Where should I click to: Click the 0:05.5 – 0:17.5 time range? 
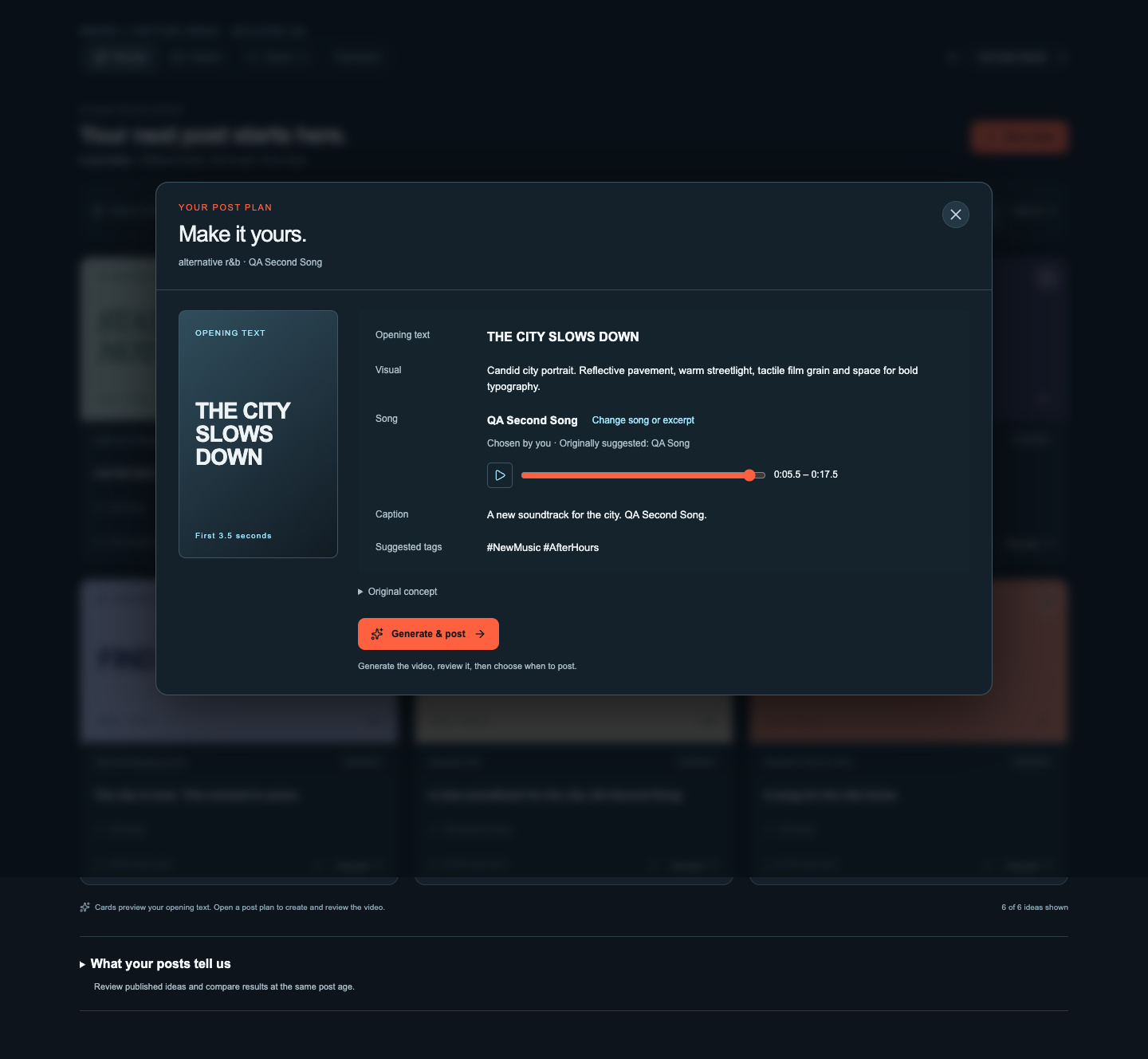[806, 474]
